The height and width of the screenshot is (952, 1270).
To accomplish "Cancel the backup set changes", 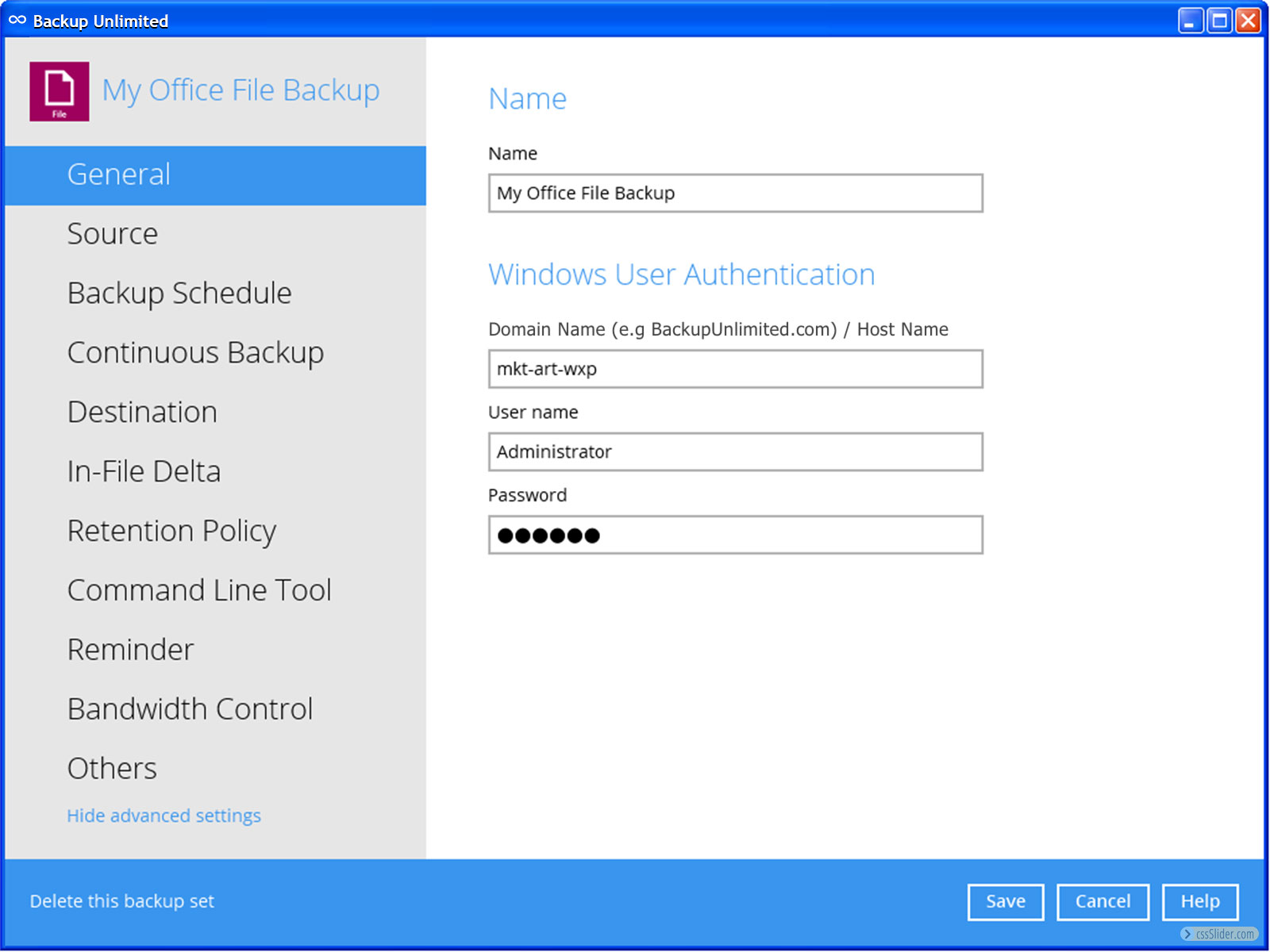I will (x=1103, y=902).
